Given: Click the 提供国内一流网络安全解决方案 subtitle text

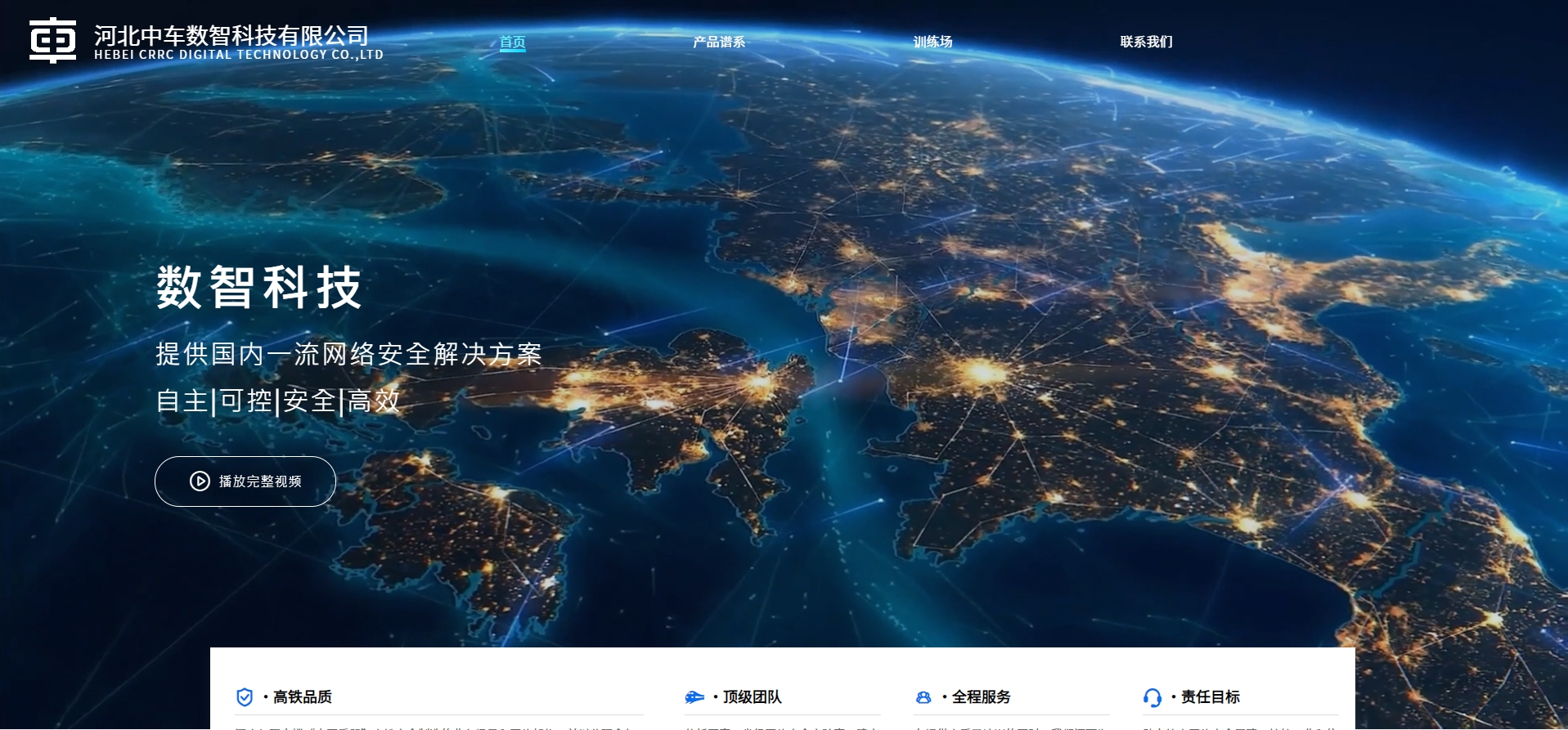Looking at the screenshot, I should point(348,354).
